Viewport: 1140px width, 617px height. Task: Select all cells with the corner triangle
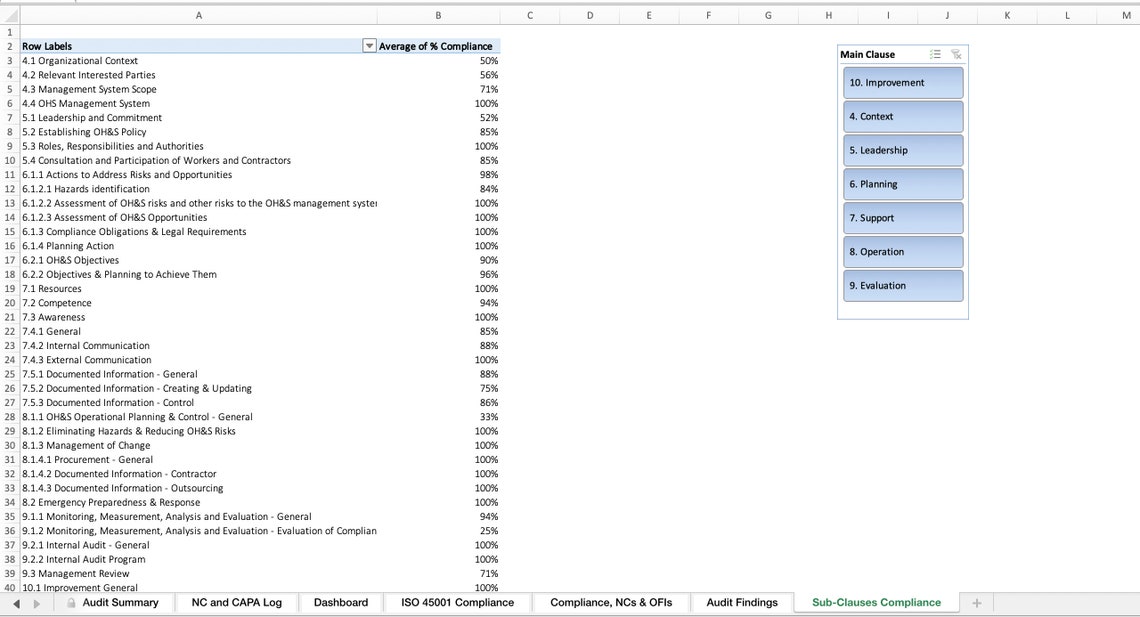(8, 16)
